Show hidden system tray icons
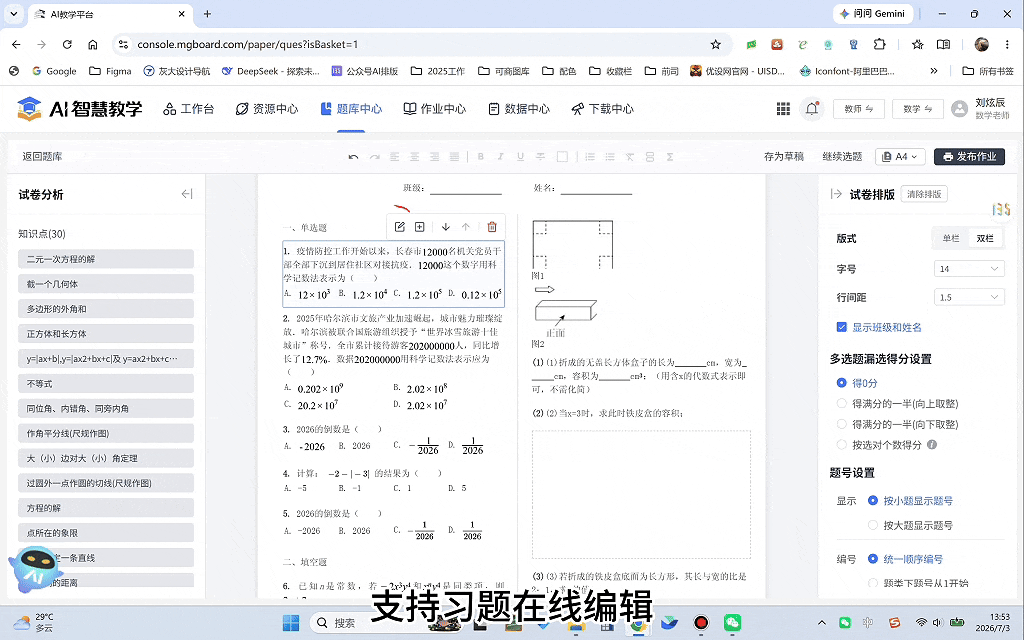Screen dimensions: 1024x640 (822, 622)
